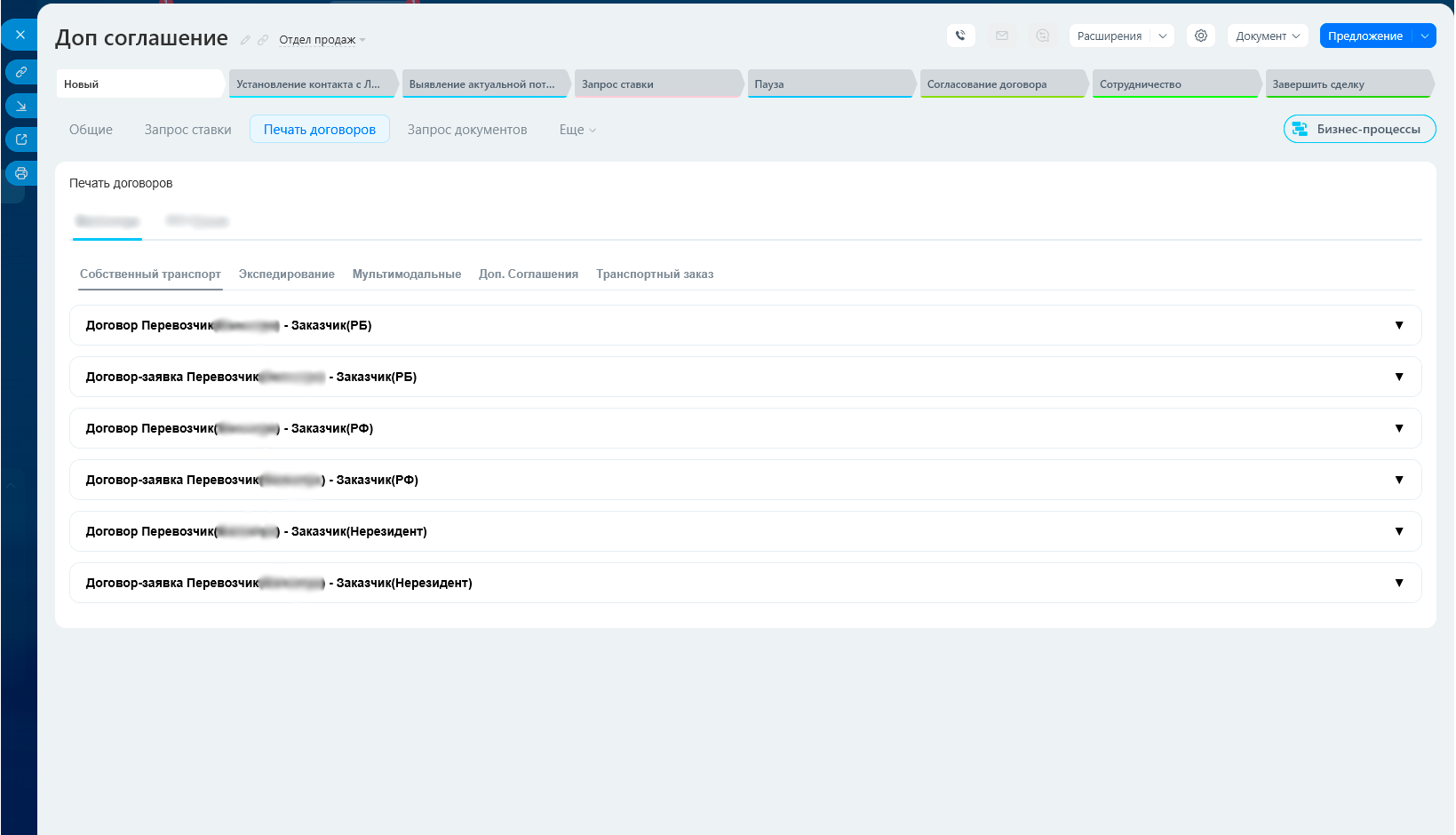Expand Договор-заявка Перевозчик - Заказчик(РБ) row
The width and height of the screenshot is (1456, 835).
click(745, 377)
